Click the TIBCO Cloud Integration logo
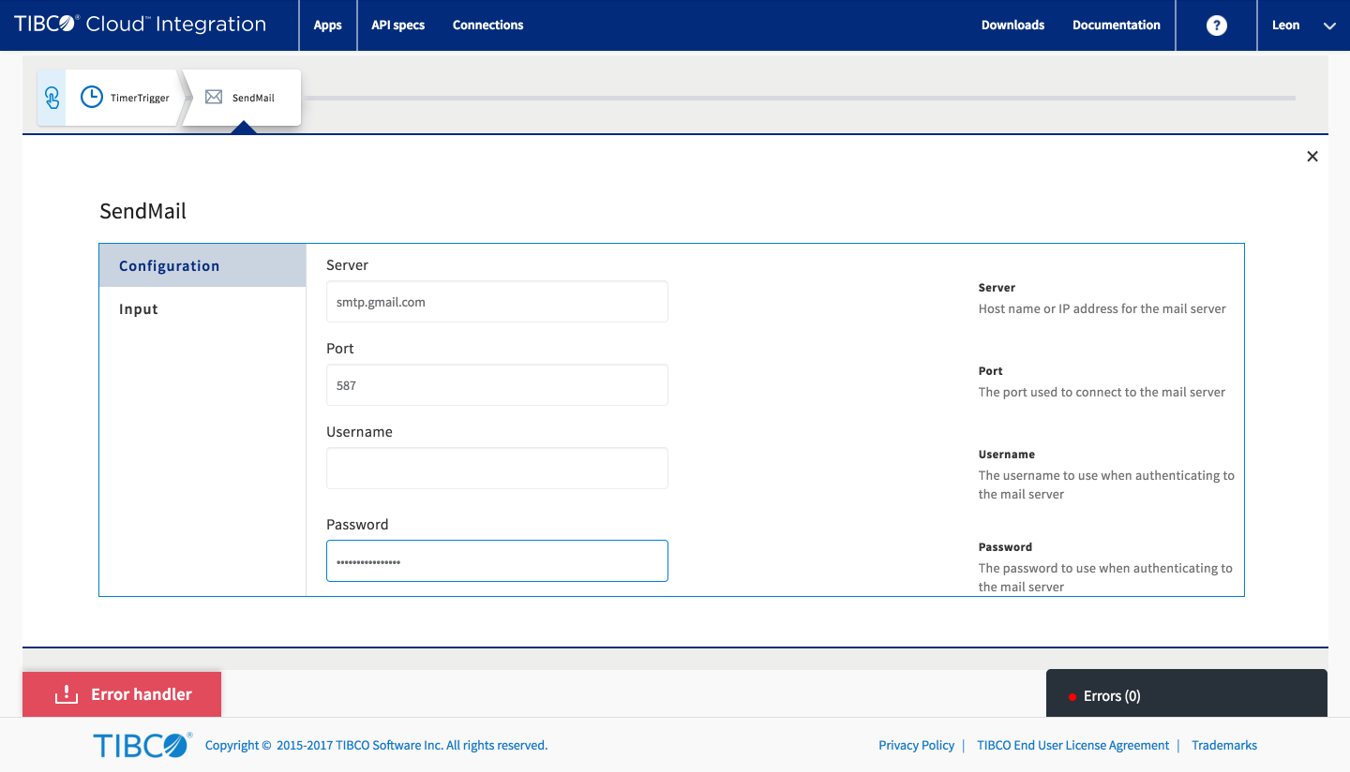This screenshot has height=772, width=1350. [140, 24]
